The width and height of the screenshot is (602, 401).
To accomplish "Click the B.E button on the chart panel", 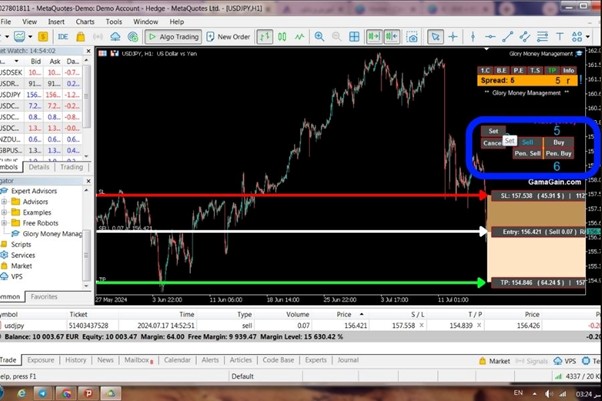I will 501,70.
